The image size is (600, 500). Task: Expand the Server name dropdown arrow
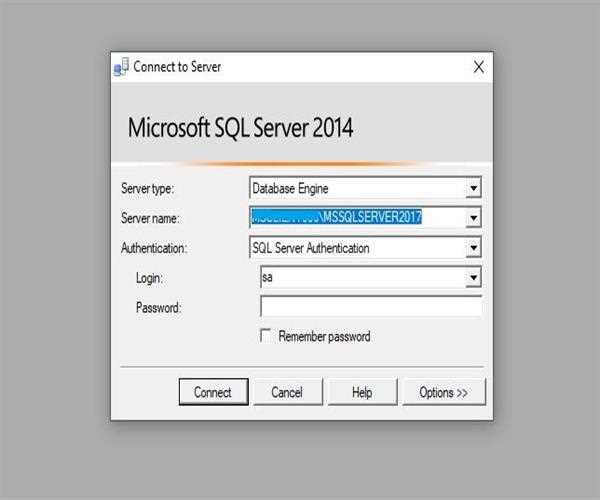(x=473, y=217)
